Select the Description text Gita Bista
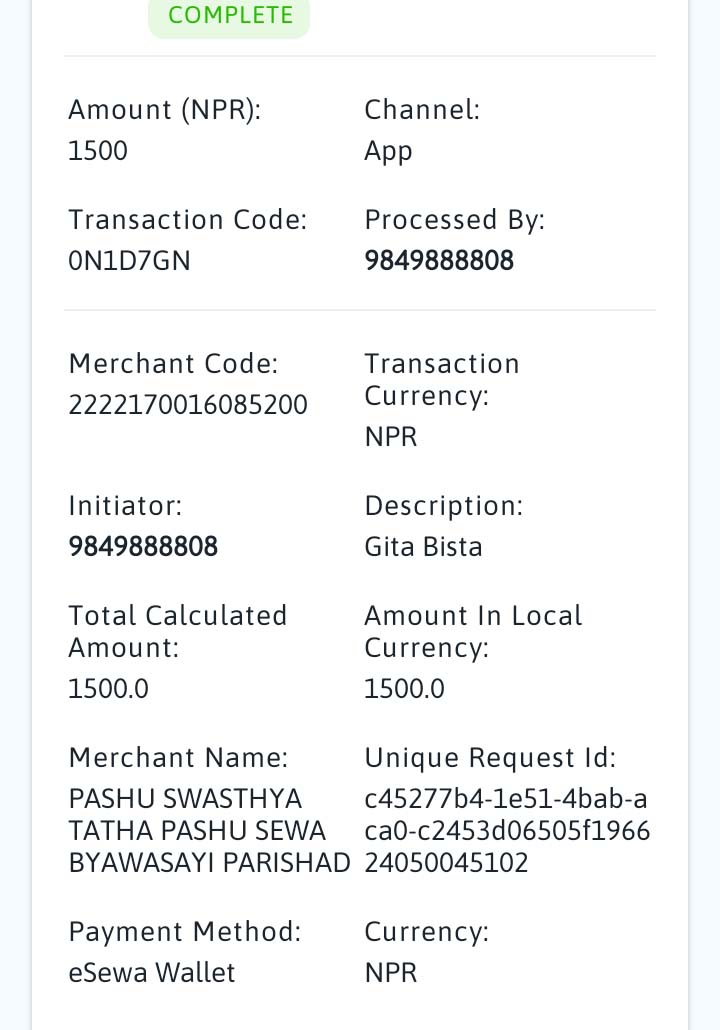 [424, 547]
